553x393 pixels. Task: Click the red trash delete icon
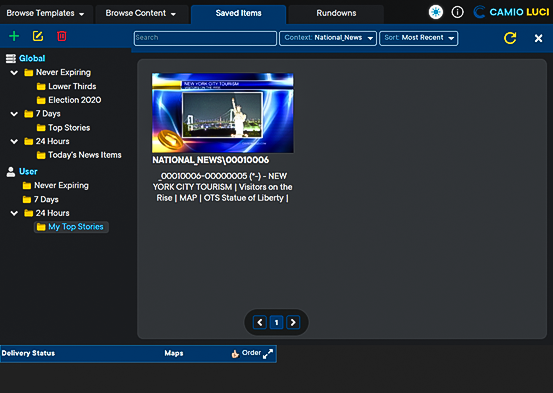click(x=62, y=36)
